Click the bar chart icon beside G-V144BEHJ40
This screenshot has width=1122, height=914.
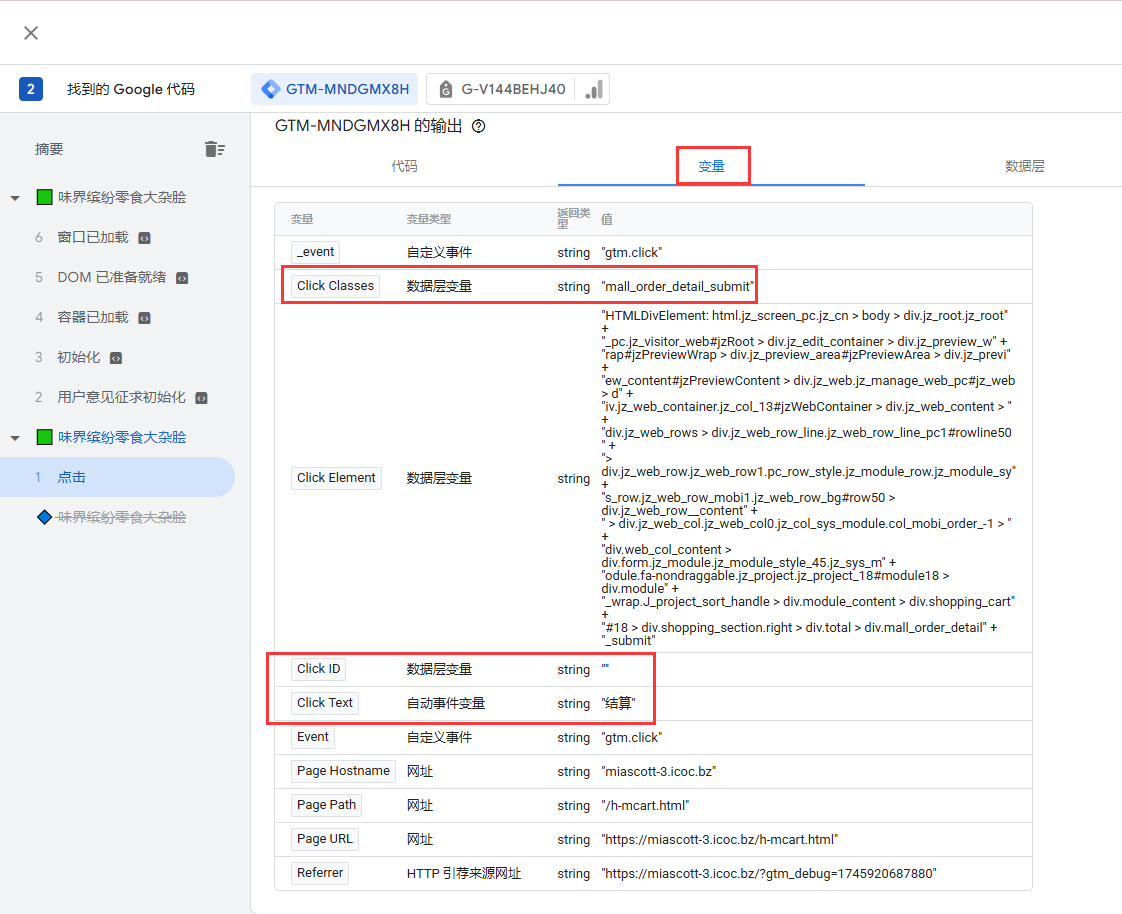coord(594,89)
